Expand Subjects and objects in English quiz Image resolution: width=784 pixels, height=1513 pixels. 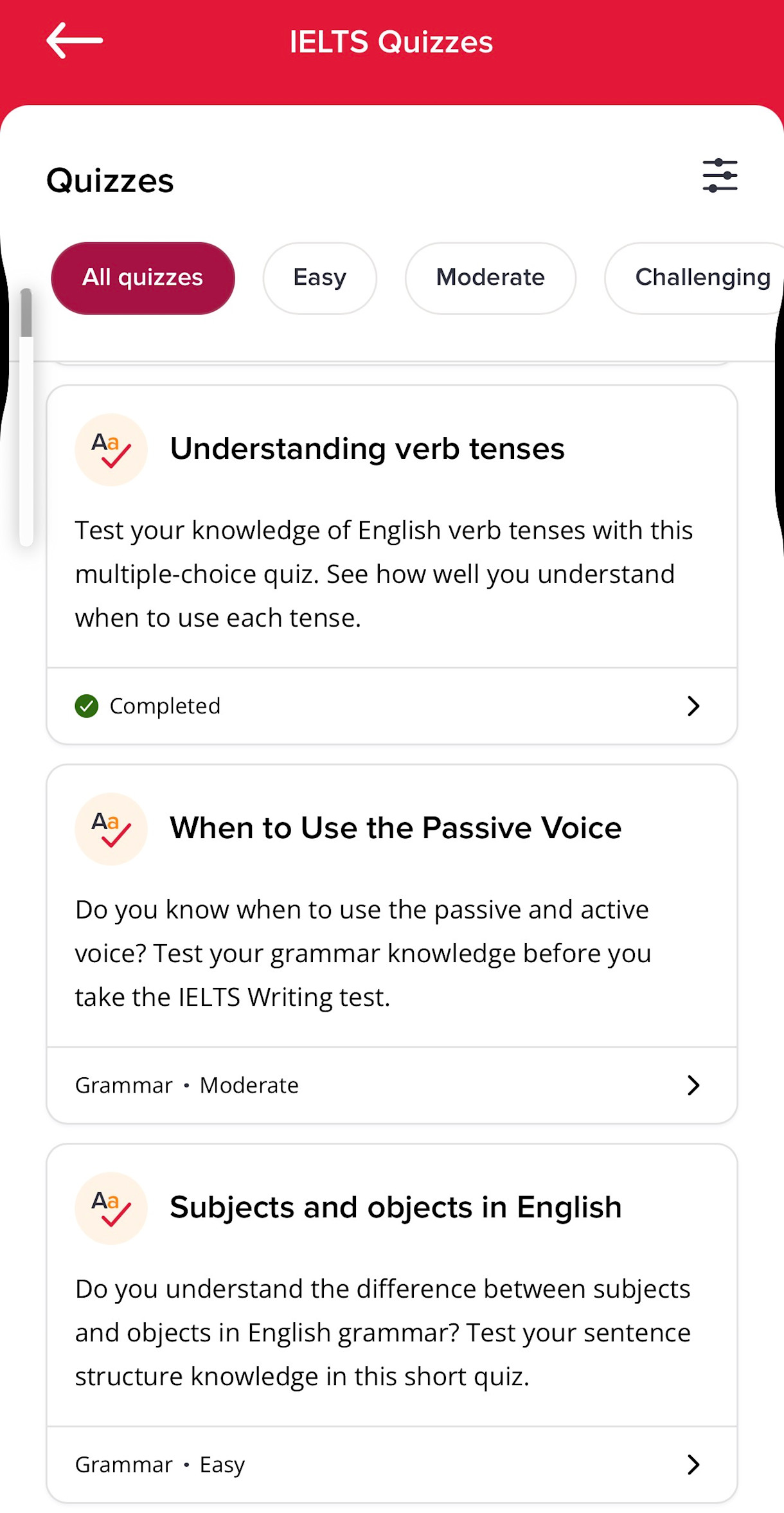pyautogui.click(x=693, y=1464)
